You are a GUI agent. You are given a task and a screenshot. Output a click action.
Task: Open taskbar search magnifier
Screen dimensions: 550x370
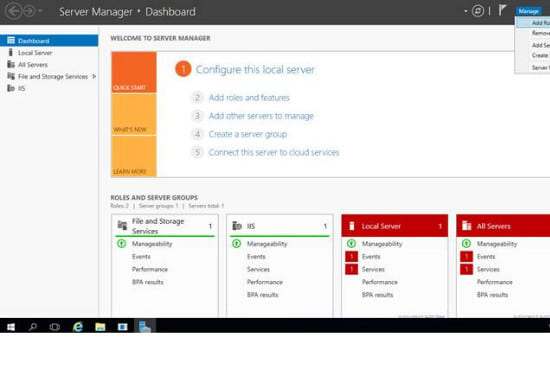click(x=33, y=327)
